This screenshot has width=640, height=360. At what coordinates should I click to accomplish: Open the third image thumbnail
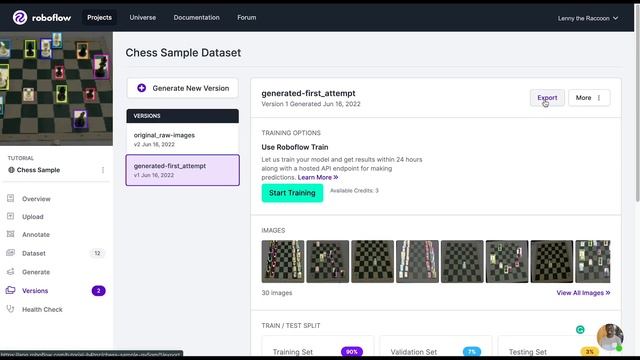(373, 261)
